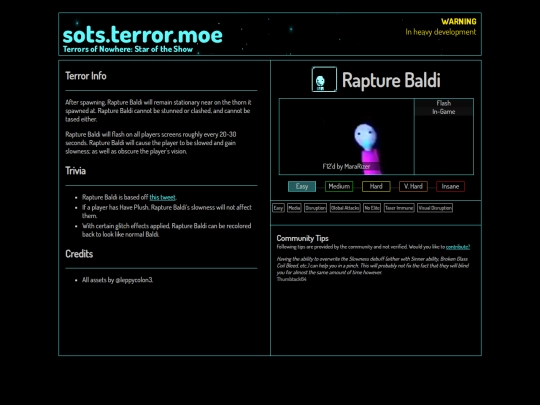This screenshot has height=405, width=540.
Task: Select the Medium difficulty option
Action: click(339, 186)
